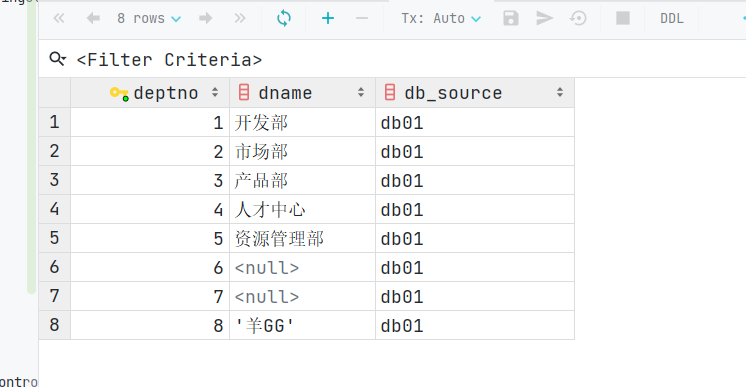The image size is (746, 387).
Task: Select the dname cell containing 人才中心
Action: tap(303, 209)
